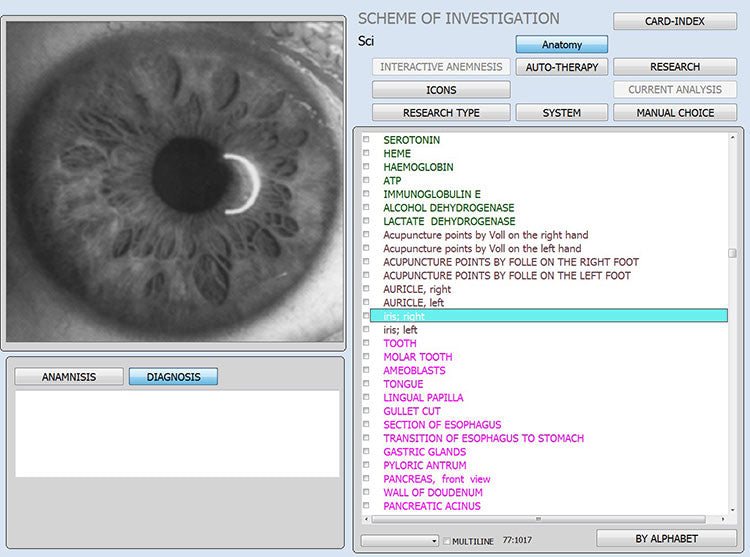The width and height of the screenshot is (750, 557).
Task: Sort the list BY ALPHABET
Action: coord(666,539)
